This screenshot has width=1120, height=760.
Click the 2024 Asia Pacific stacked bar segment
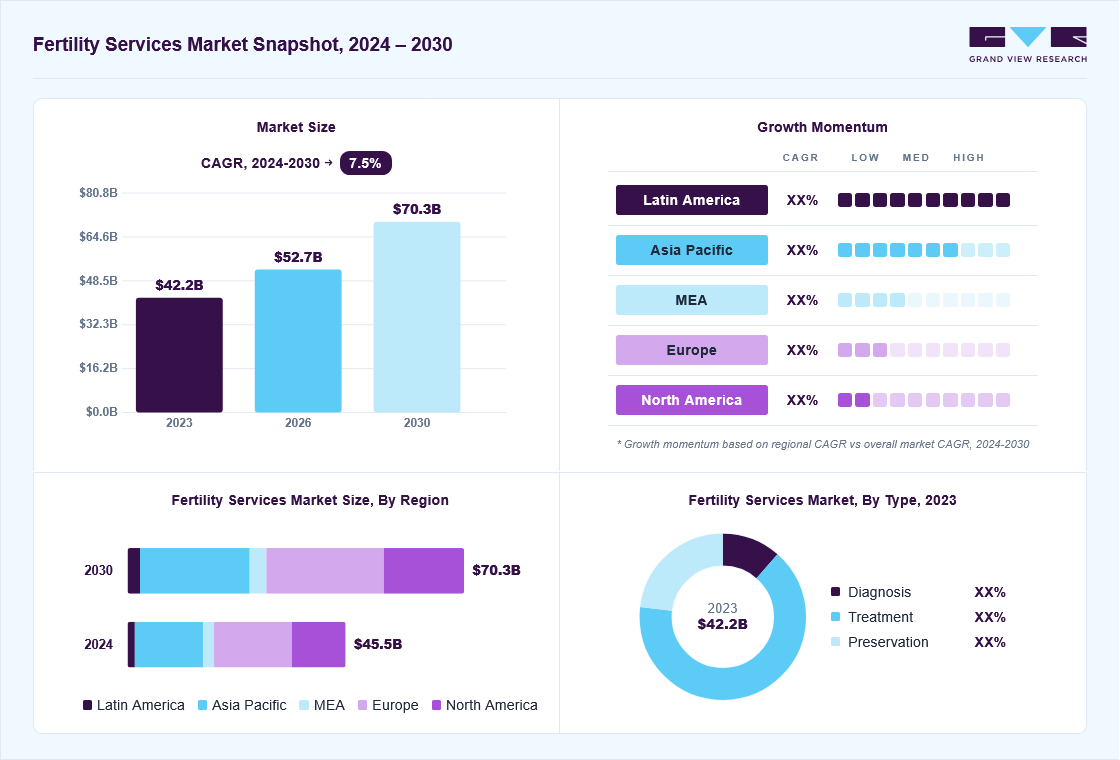coord(169,644)
